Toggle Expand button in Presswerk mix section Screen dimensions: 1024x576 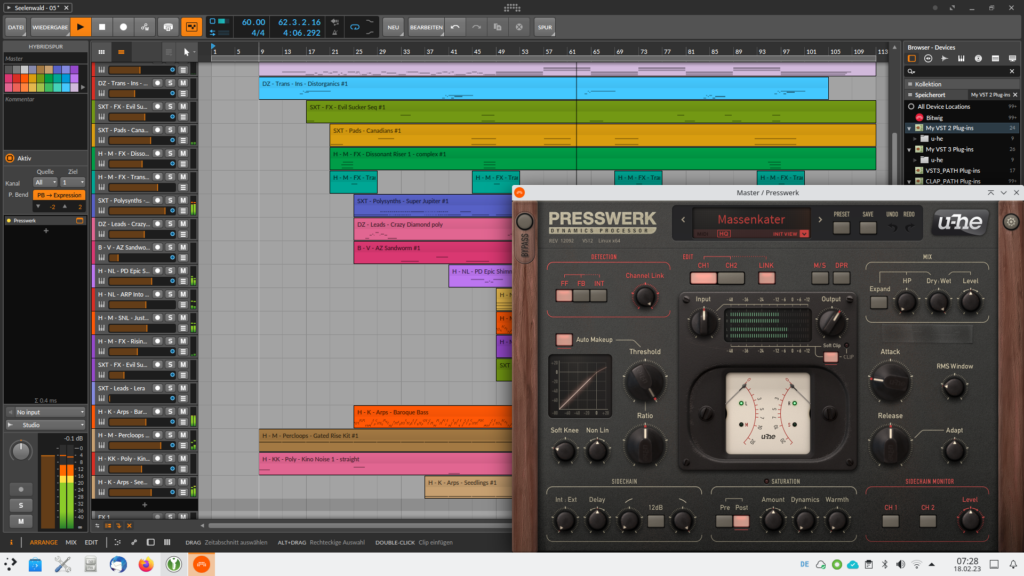point(878,302)
